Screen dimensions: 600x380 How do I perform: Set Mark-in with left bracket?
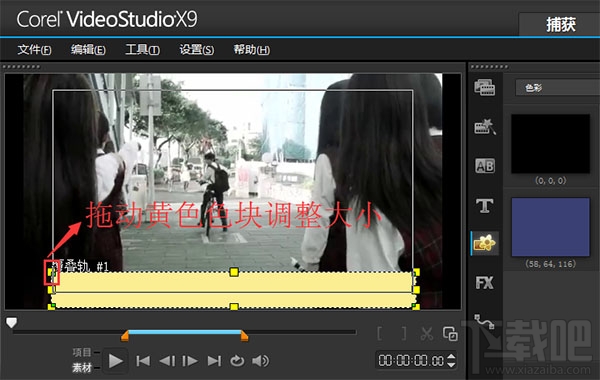380,334
